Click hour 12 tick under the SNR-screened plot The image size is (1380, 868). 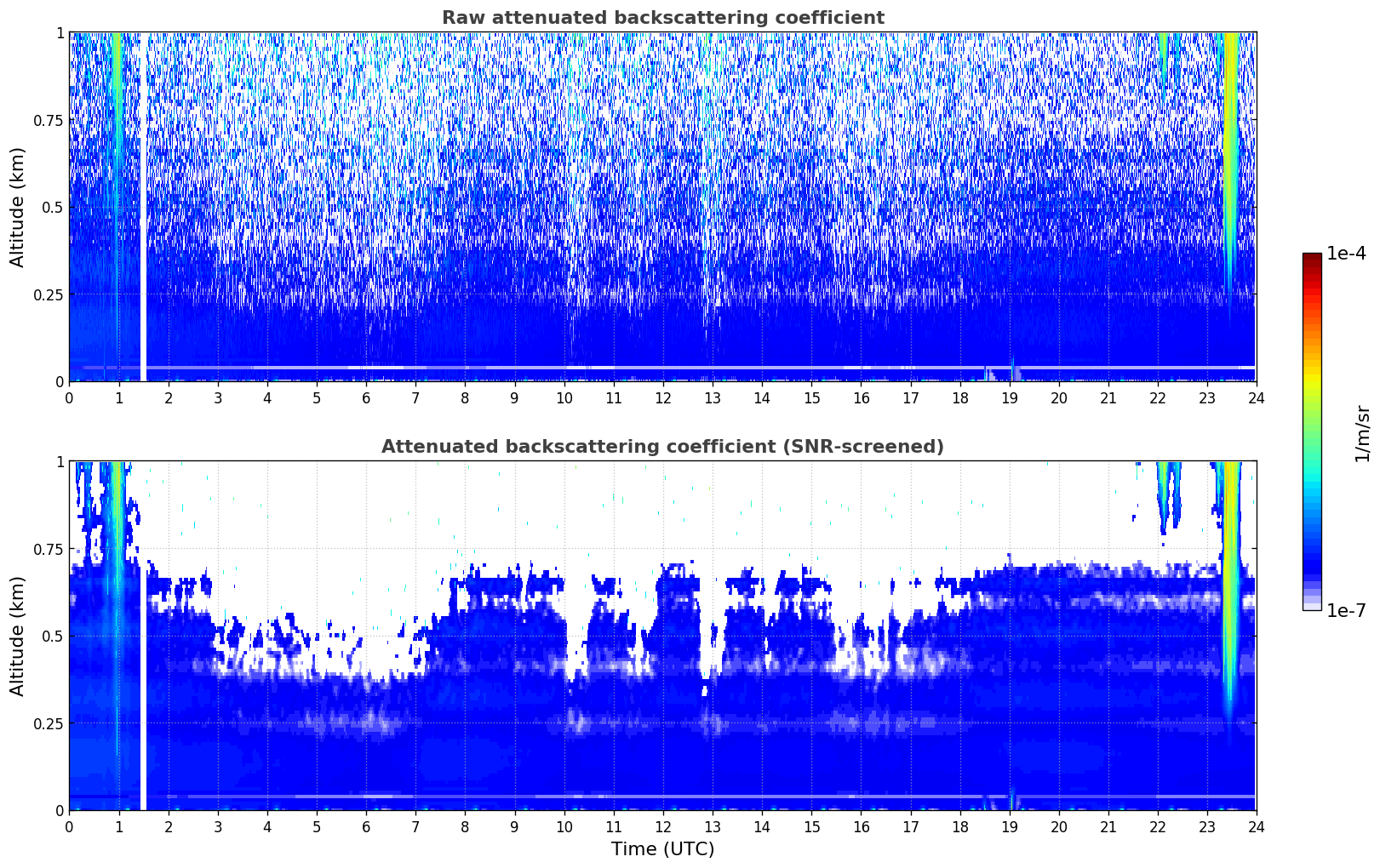tap(663, 826)
